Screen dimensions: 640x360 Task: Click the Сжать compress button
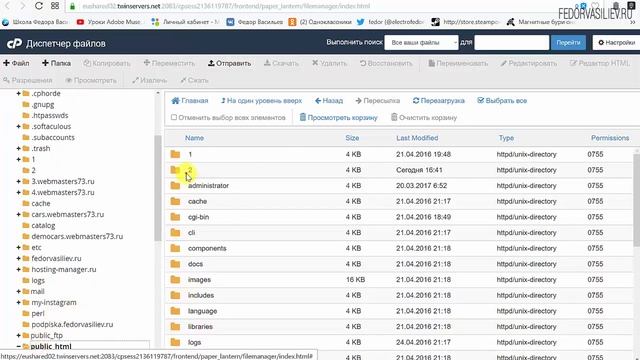point(194,80)
